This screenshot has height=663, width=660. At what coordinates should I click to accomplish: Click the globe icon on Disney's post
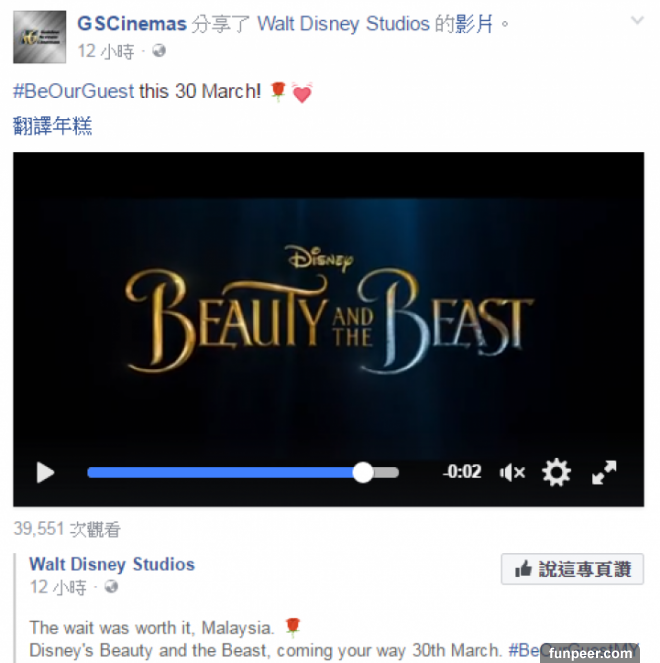click(111, 587)
